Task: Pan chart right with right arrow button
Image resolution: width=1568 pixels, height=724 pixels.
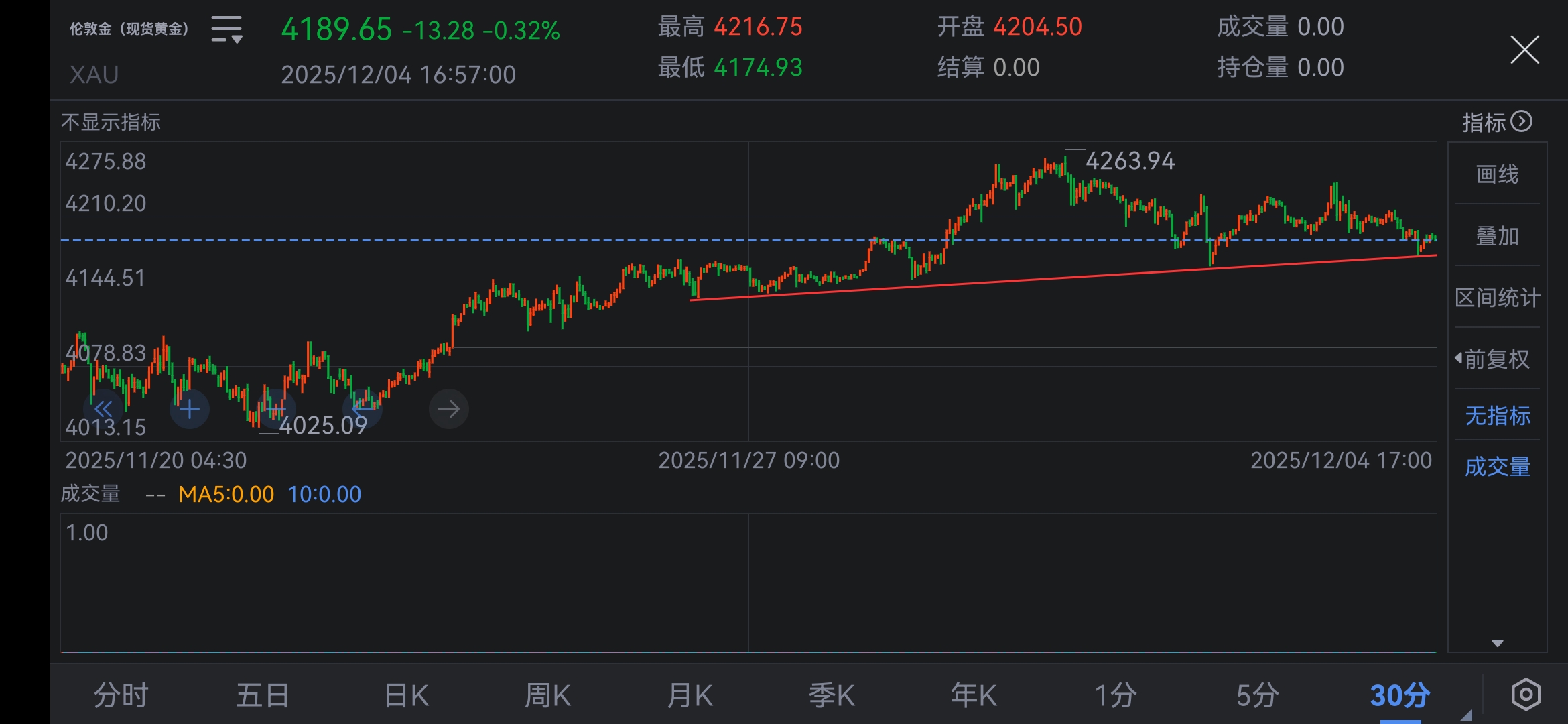Action: coord(448,409)
